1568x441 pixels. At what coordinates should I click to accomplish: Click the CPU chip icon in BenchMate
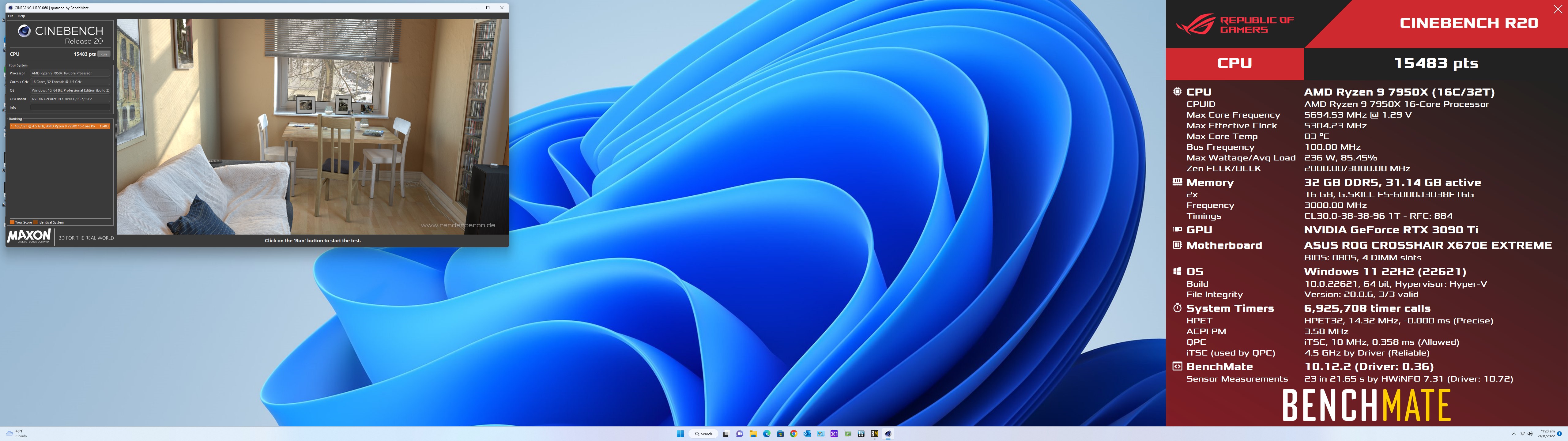click(x=1177, y=91)
